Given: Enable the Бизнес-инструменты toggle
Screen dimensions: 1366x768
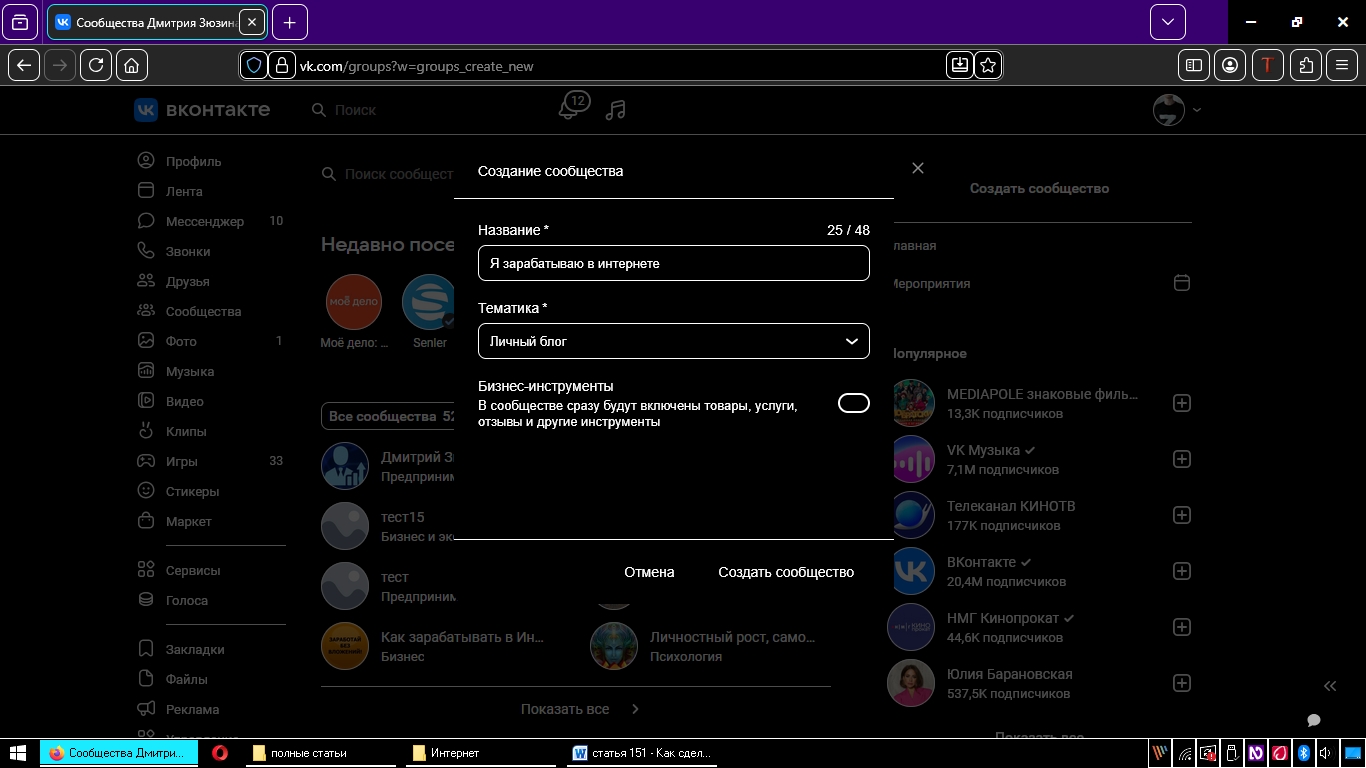Looking at the screenshot, I should pyautogui.click(x=853, y=403).
